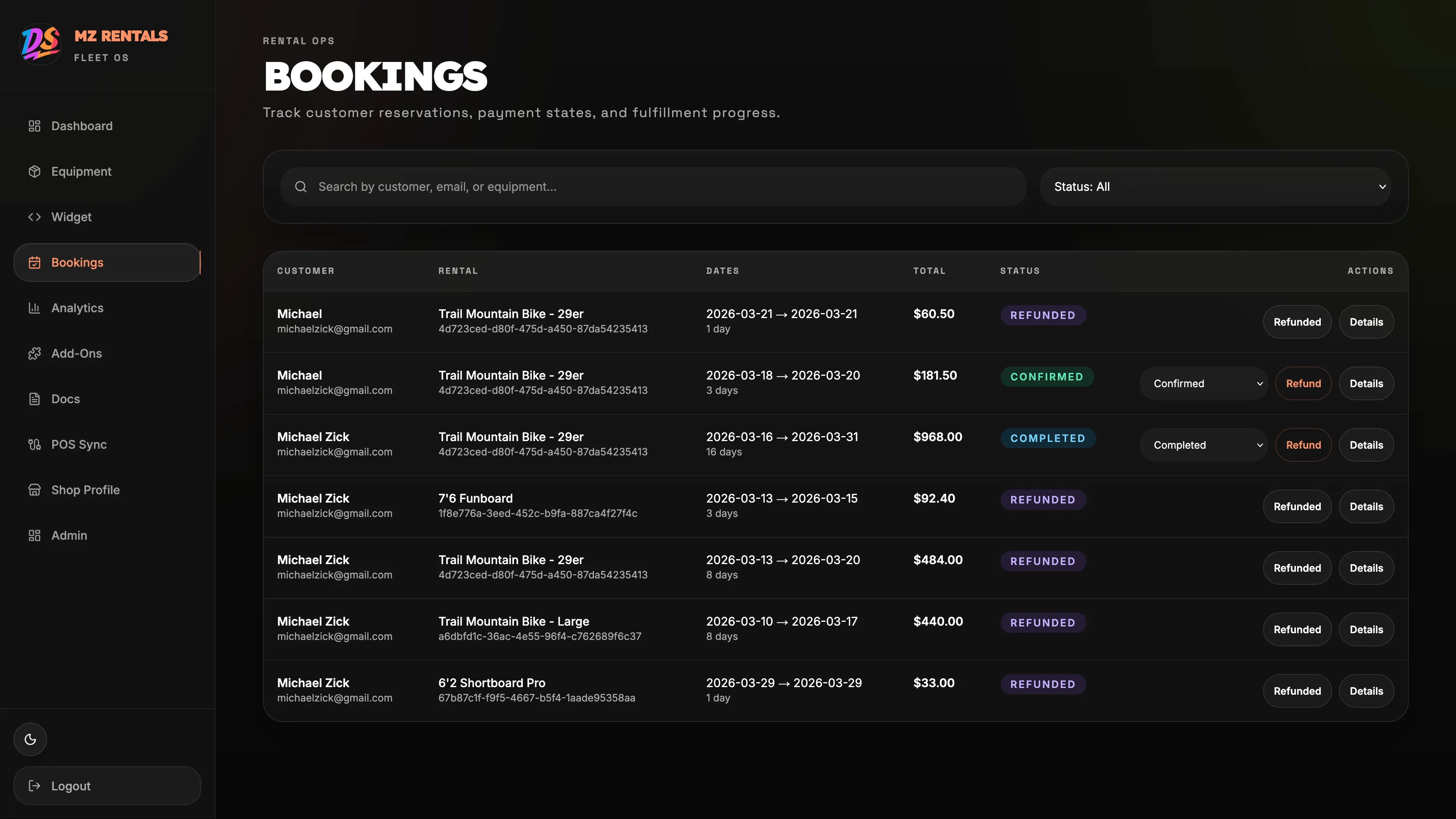1456x819 pixels.
Task: Select the Bookings calendar icon
Action: 35,262
